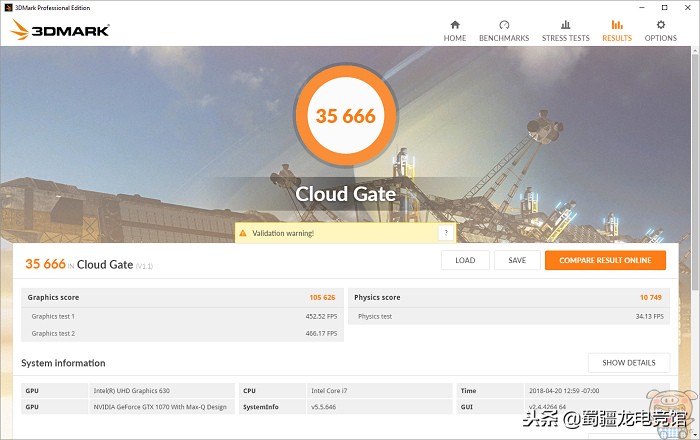The height and width of the screenshot is (440, 700).
Task: Click the Cloud Gate hero title
Action: click(x=346, y=194)
